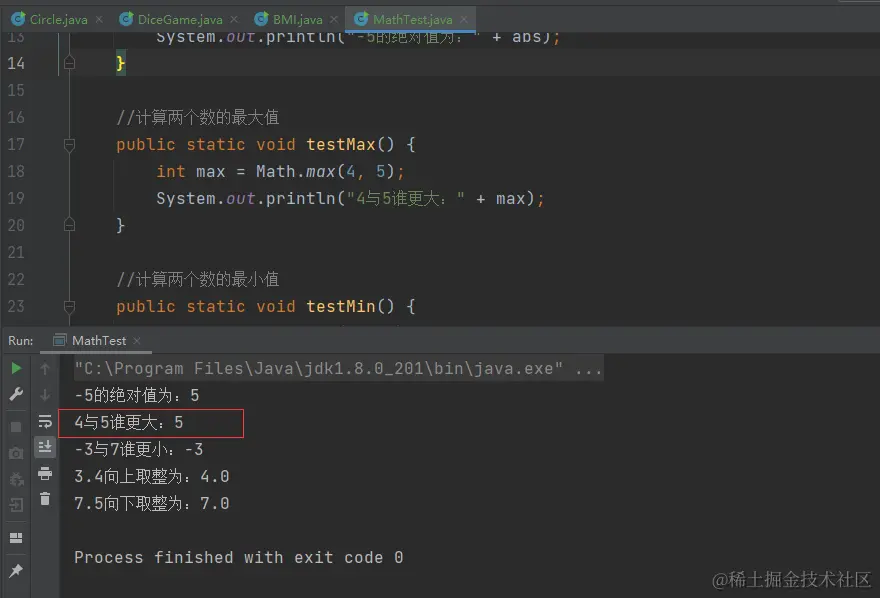880x598 pixels.
Task: Click line number 16 in the gutter
Action: point(16,117)
